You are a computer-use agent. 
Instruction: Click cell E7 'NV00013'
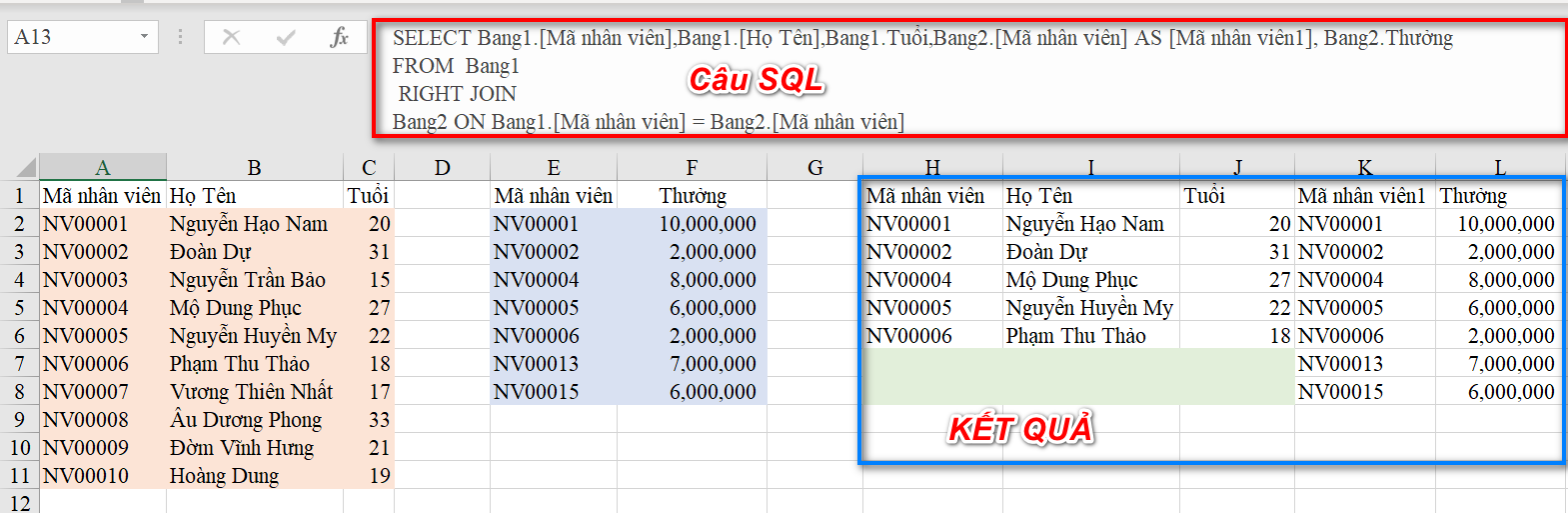pos(554,363)
